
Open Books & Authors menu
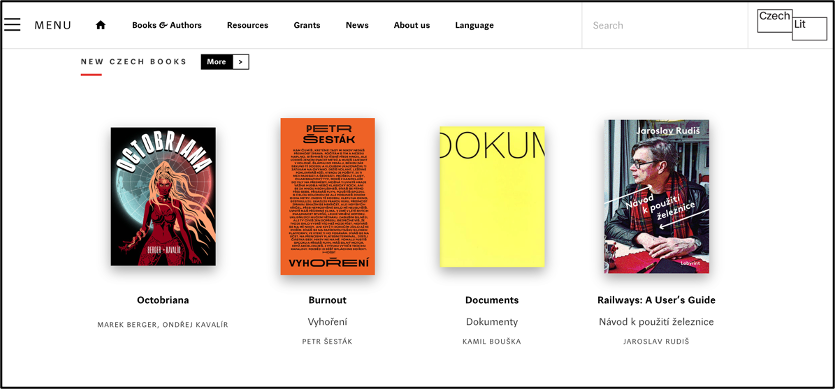tap(167, 25)
